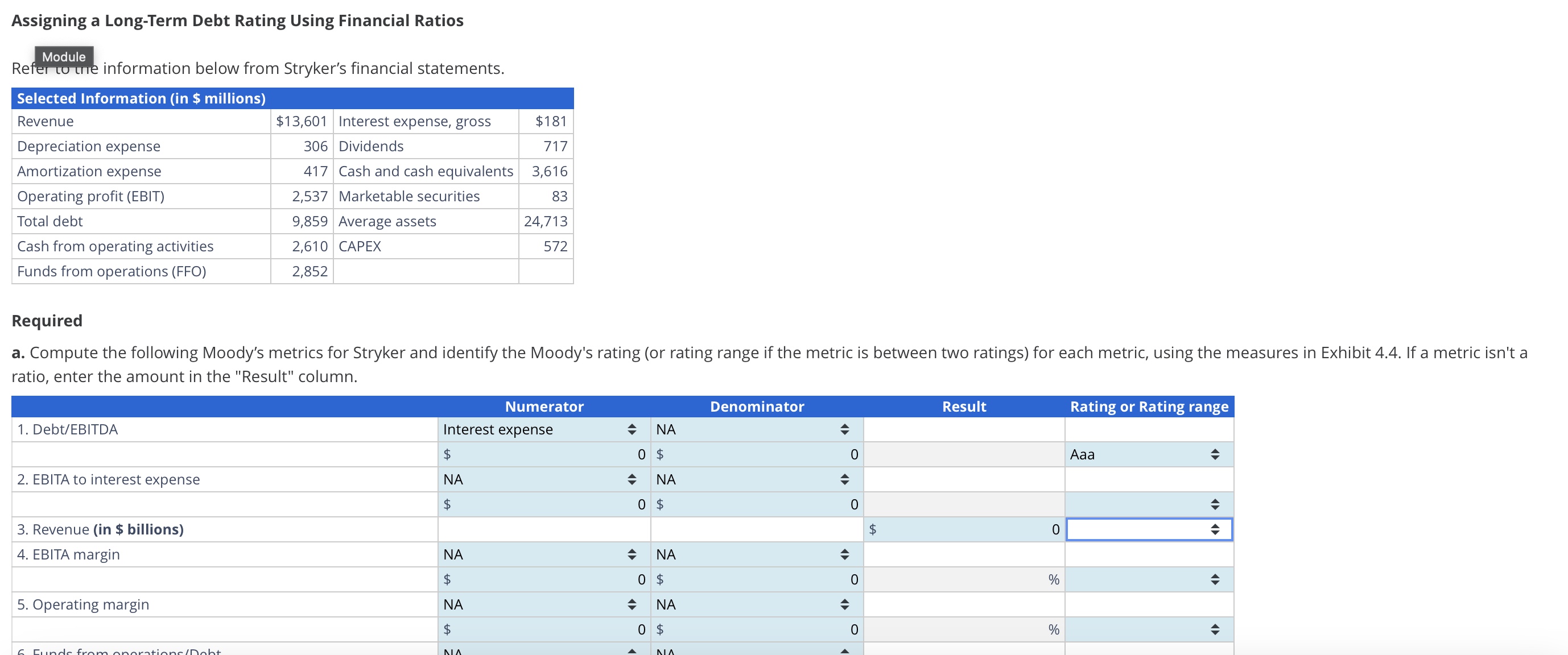Click the arrows icon on the EBITA margin rating cell
This screenshot has width=1568, height=655.
coord(1216,579)
